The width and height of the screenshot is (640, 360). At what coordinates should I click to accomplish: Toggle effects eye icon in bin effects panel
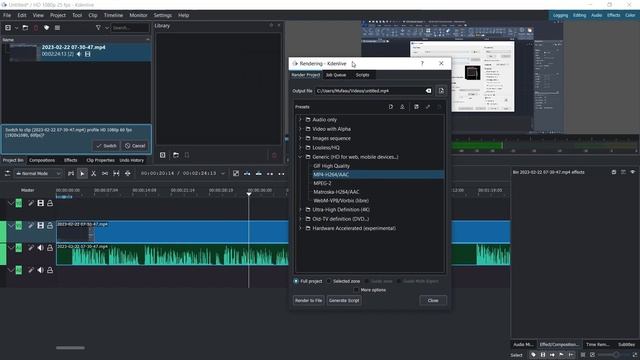[x=632, y=172]
